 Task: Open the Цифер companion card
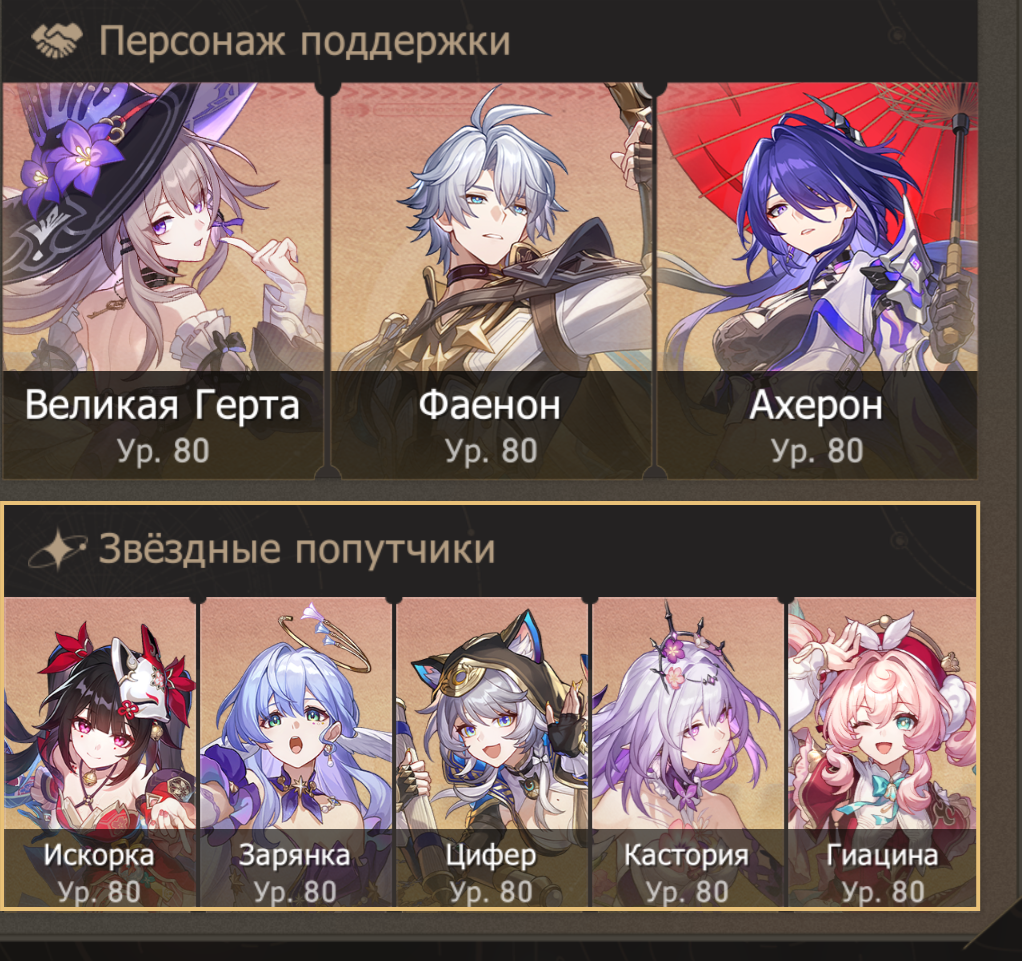click(492, 752)
